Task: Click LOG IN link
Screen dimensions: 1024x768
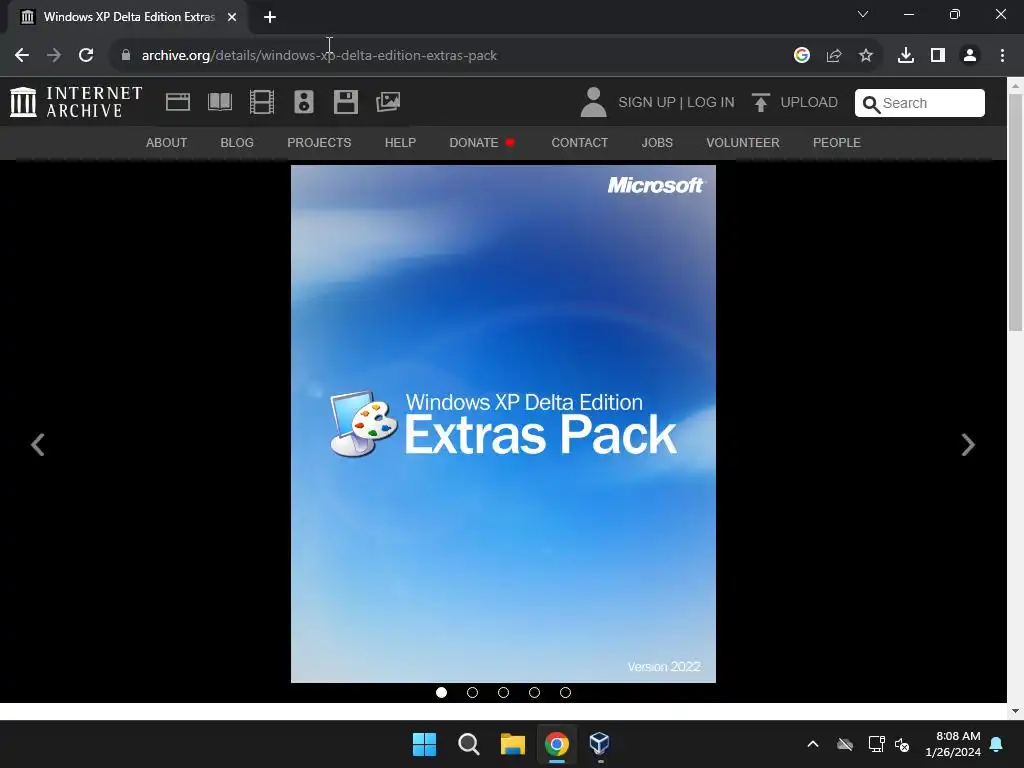Action: tap(711, 103)
